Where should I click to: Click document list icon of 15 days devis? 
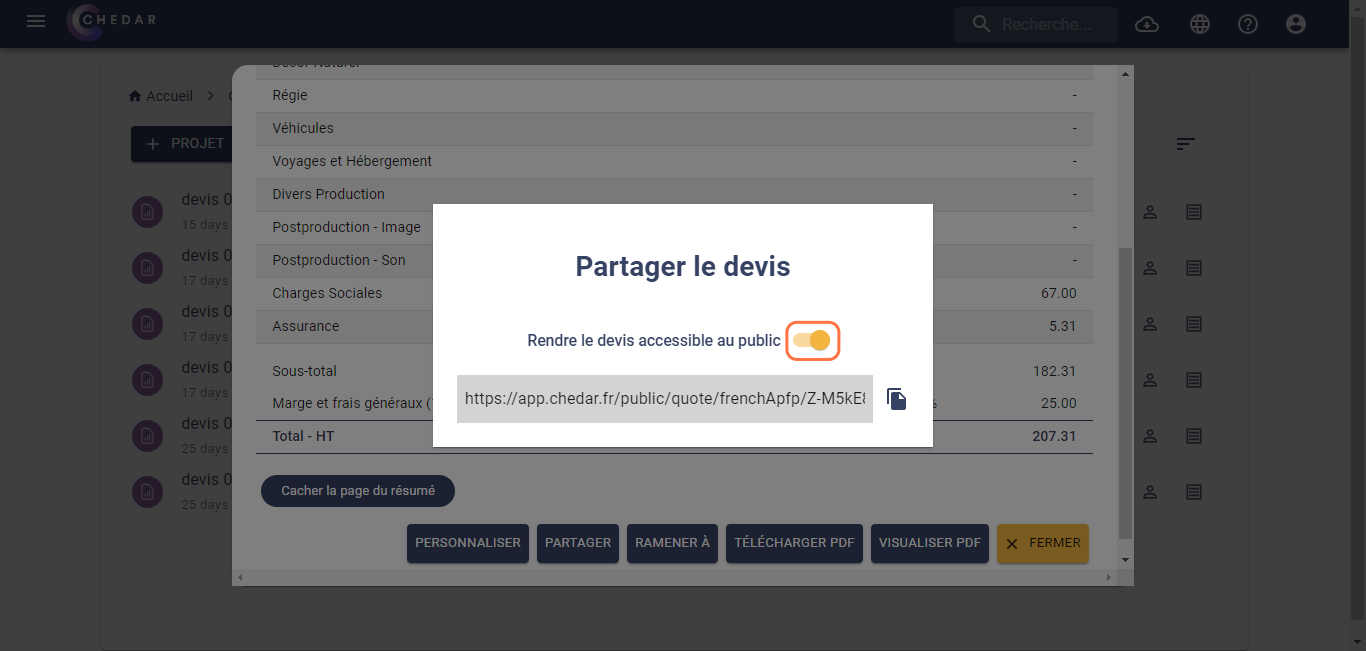coord(1193,212)
